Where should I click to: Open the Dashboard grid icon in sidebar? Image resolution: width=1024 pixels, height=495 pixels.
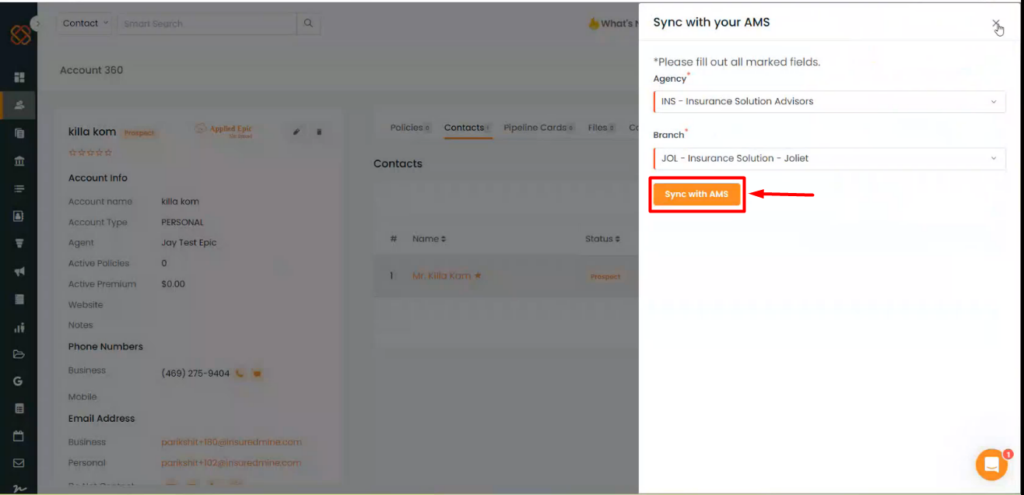click(19, 78)
